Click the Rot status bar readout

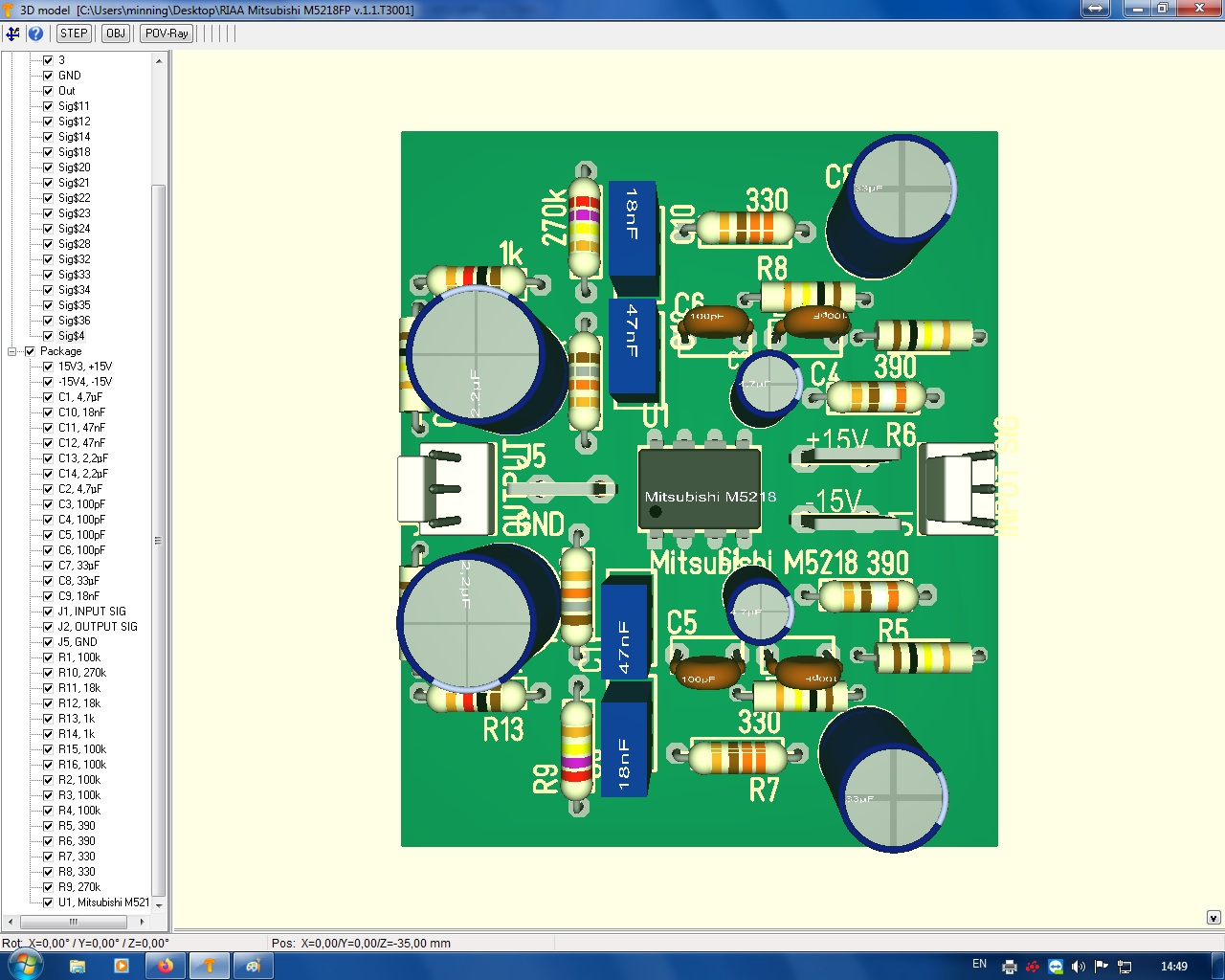pyautogui.click(x=86, y=943)
